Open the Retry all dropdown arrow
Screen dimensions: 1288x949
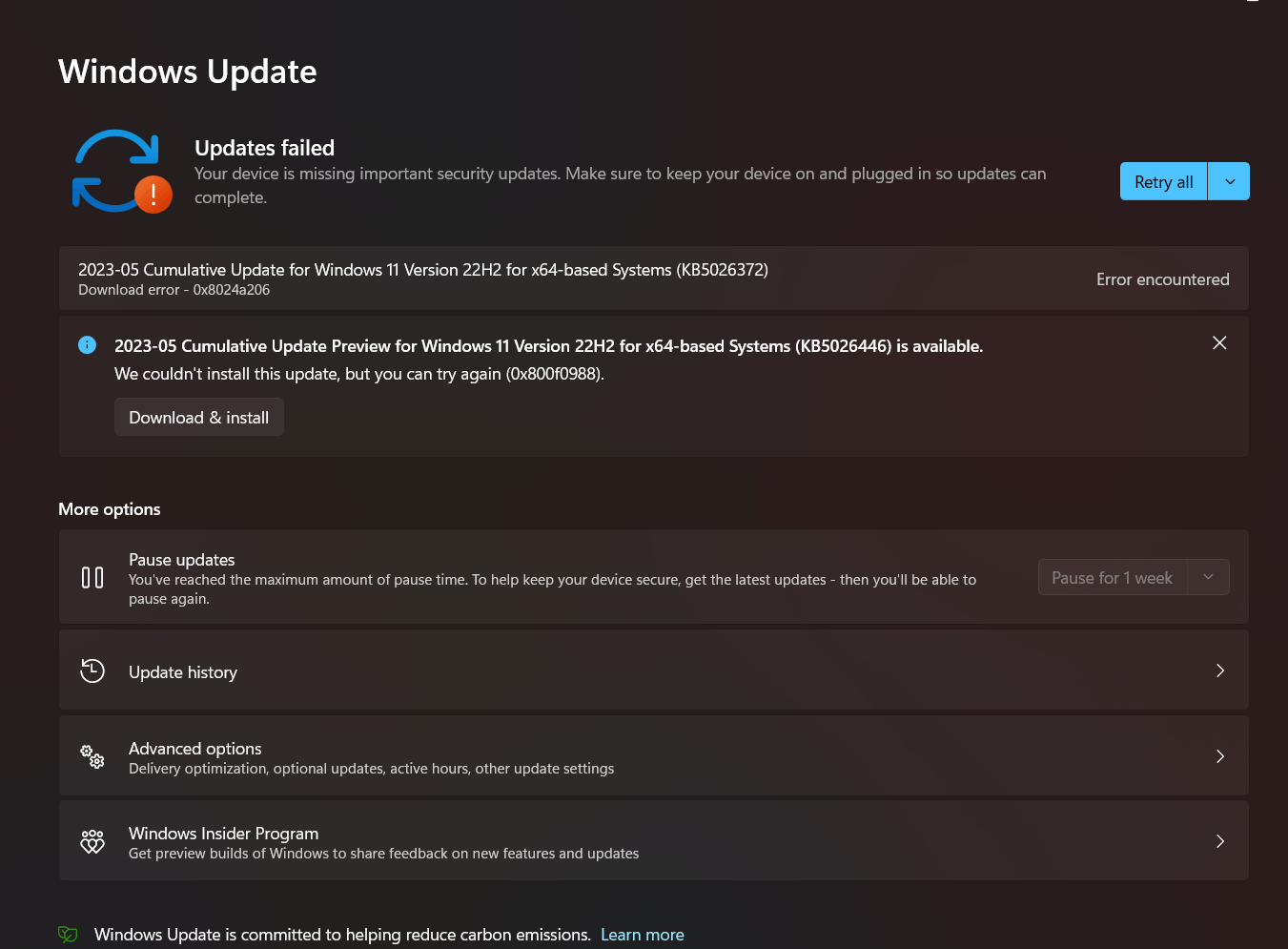1230,181
